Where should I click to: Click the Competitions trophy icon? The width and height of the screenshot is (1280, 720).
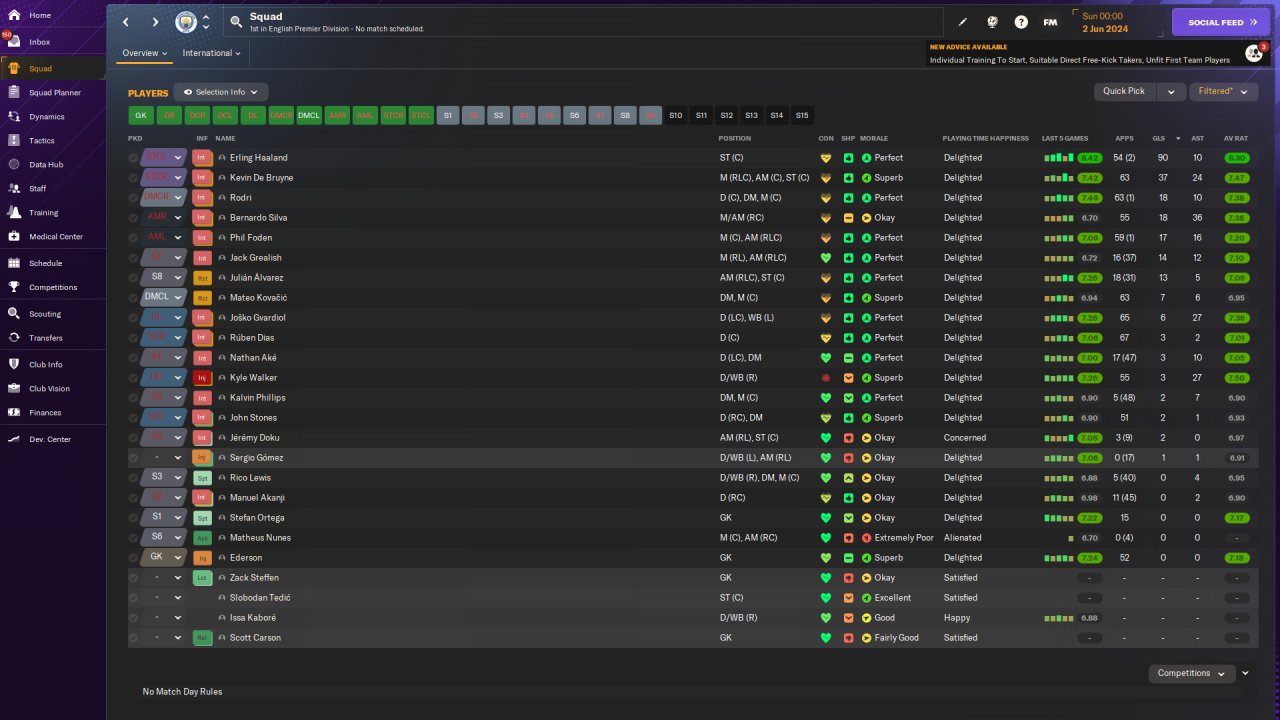(14, 287)
